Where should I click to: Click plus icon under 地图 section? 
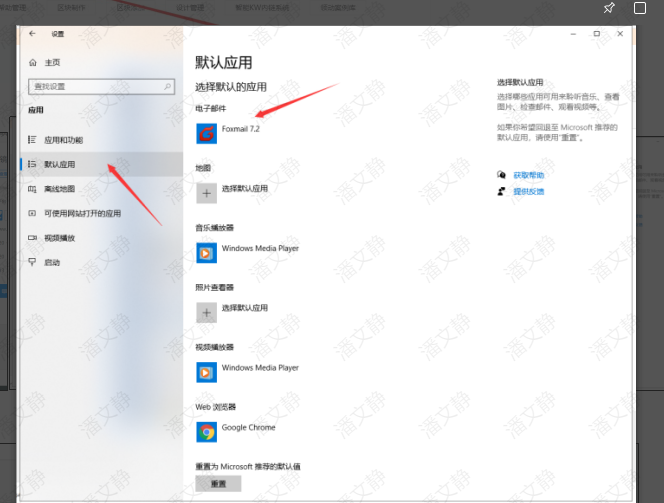[207, 193]
